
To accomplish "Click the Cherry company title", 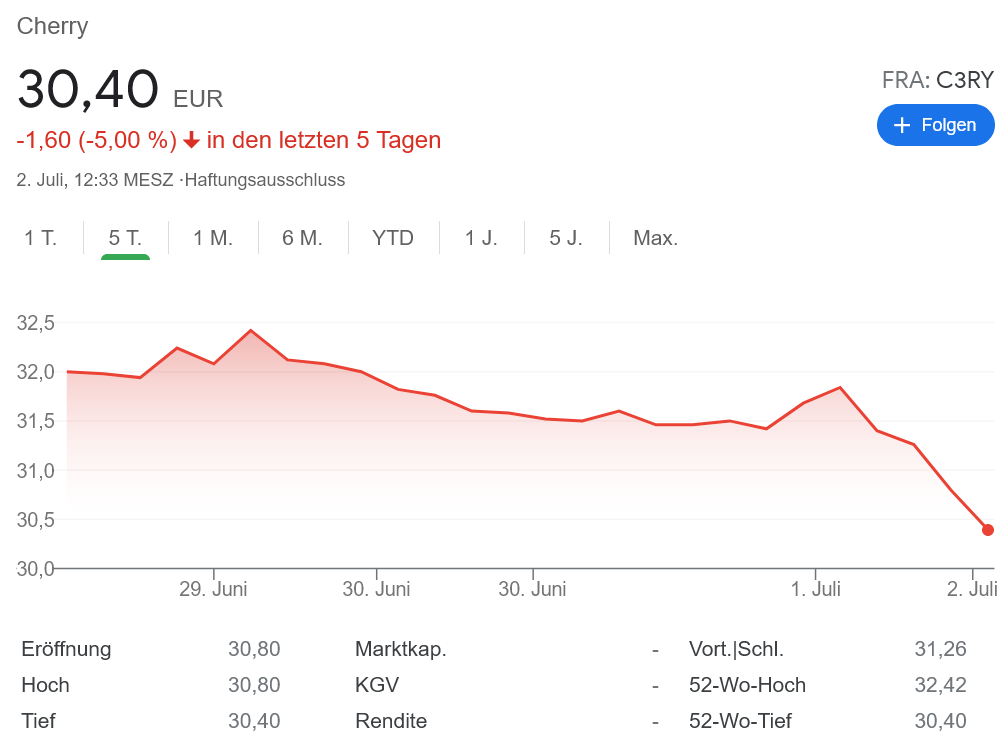I will [52, 26].
